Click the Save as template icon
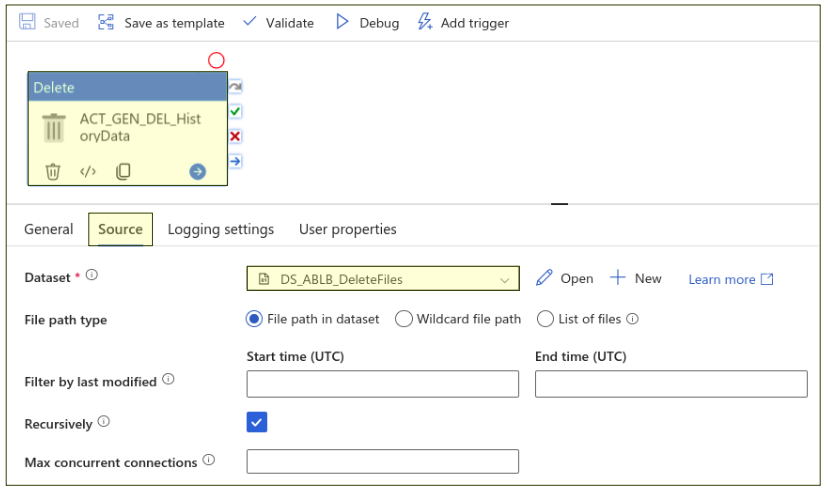This screenshot has width=828, height=491. point(106,22)
